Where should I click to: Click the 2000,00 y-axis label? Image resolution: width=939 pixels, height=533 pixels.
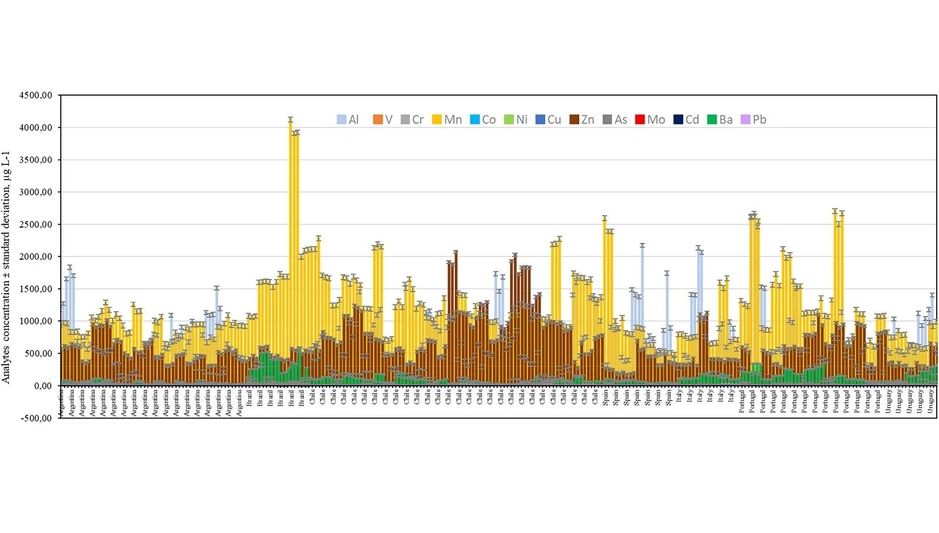(36, 256)
